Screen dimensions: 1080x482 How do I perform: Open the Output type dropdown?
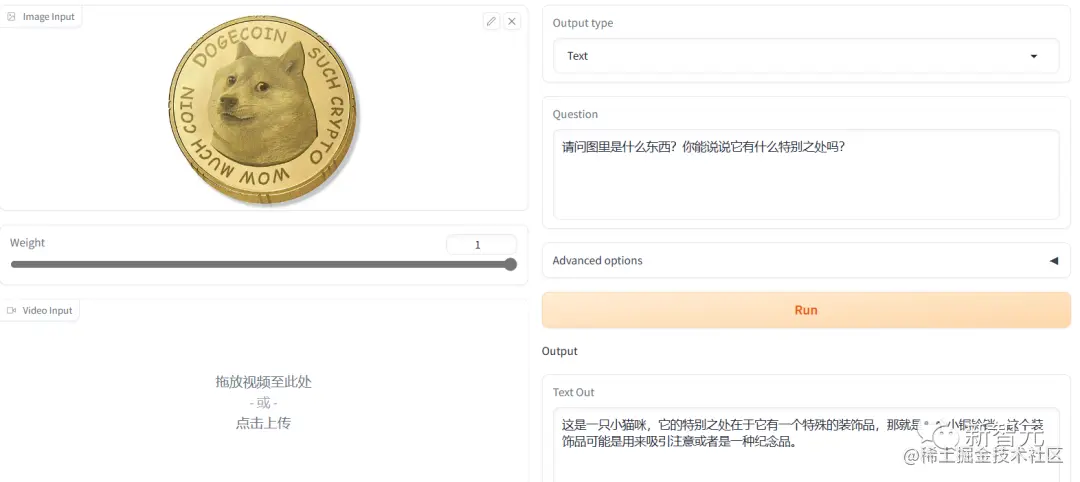806,56
